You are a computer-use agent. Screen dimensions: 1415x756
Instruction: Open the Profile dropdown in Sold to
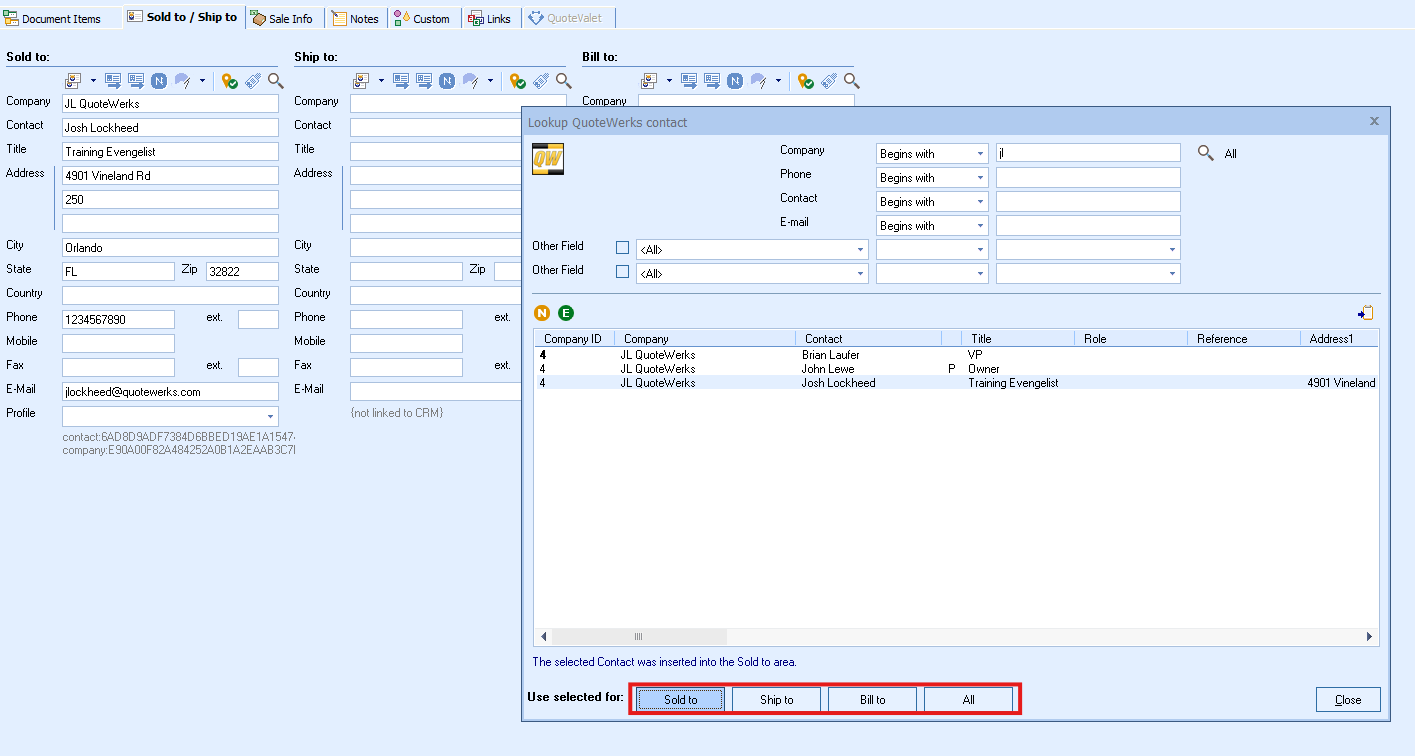170,416
